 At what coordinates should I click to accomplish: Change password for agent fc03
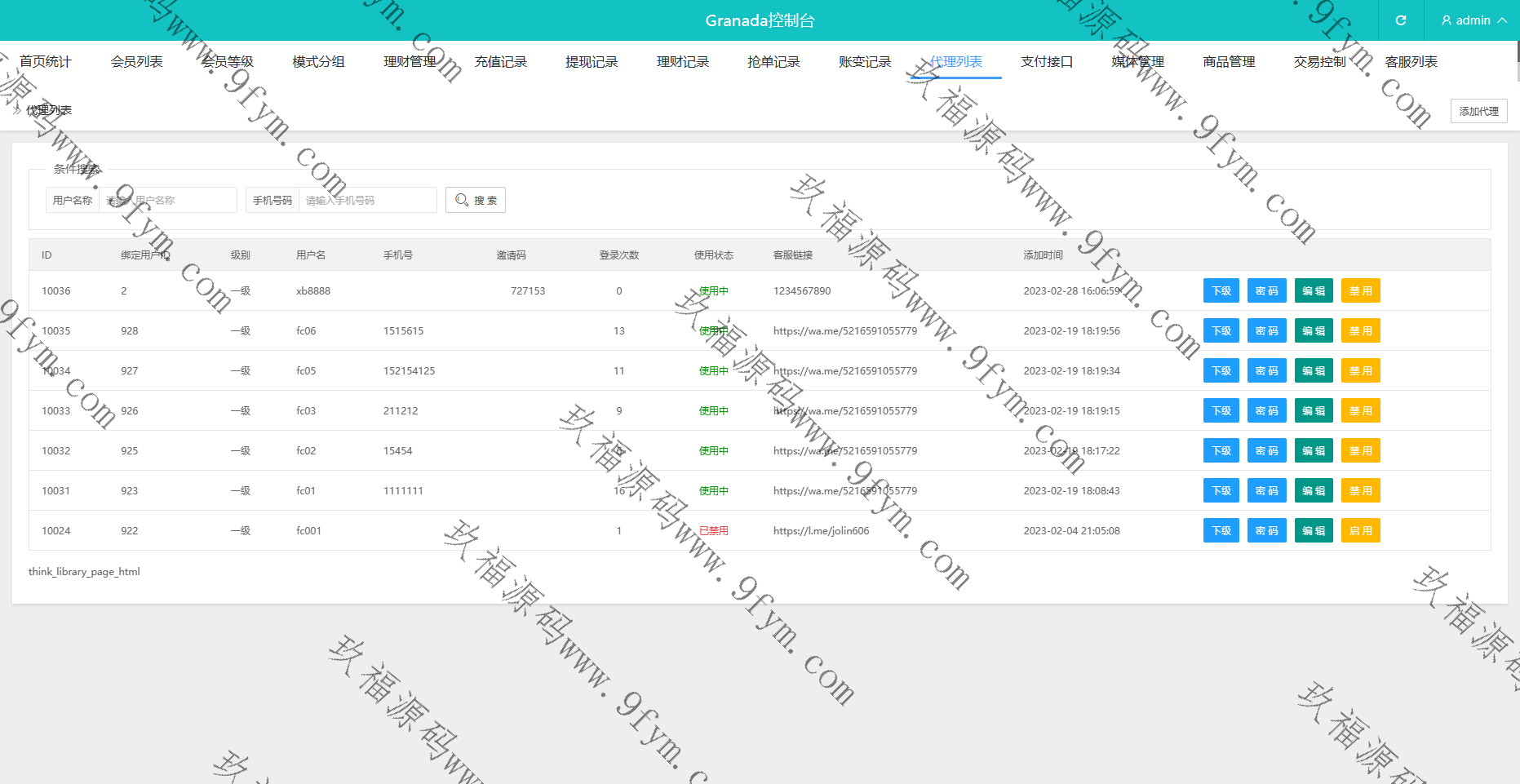tap(1266, 411)
